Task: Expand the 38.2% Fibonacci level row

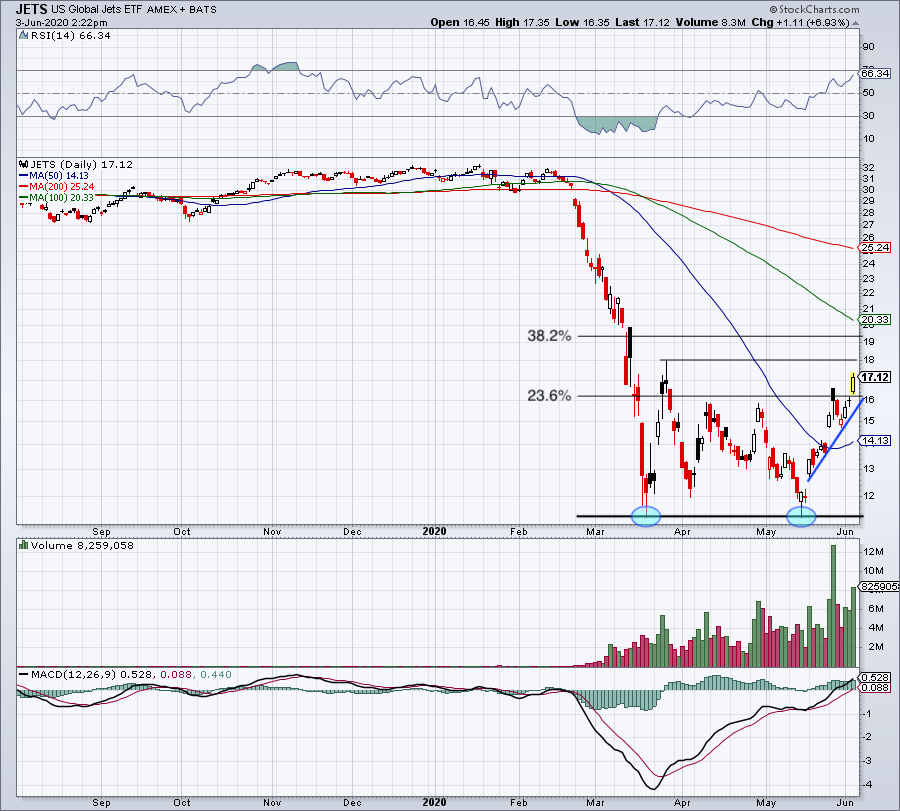Action: tap(548, 337)
